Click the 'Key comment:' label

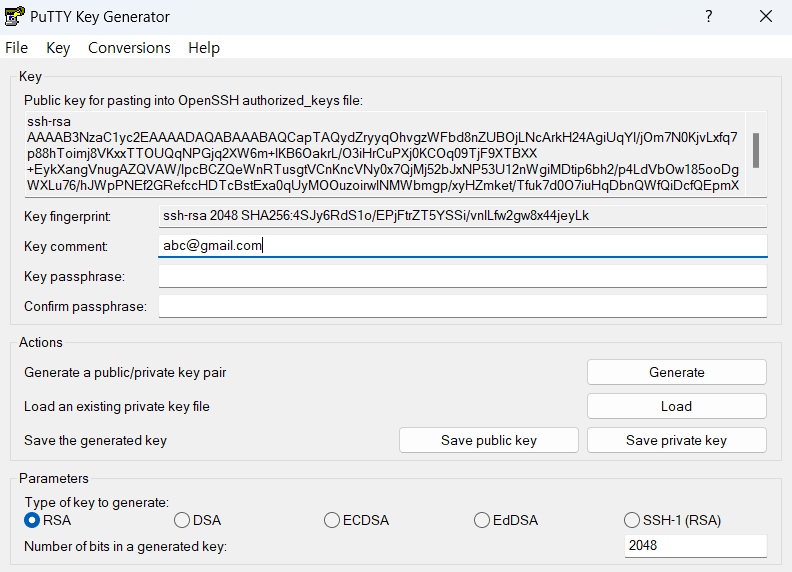point(66,246)
